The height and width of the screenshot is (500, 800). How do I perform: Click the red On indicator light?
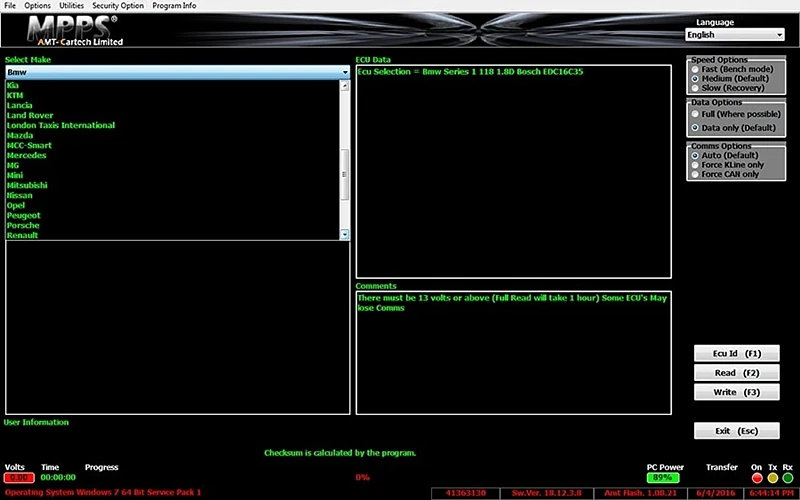[757, 478]
